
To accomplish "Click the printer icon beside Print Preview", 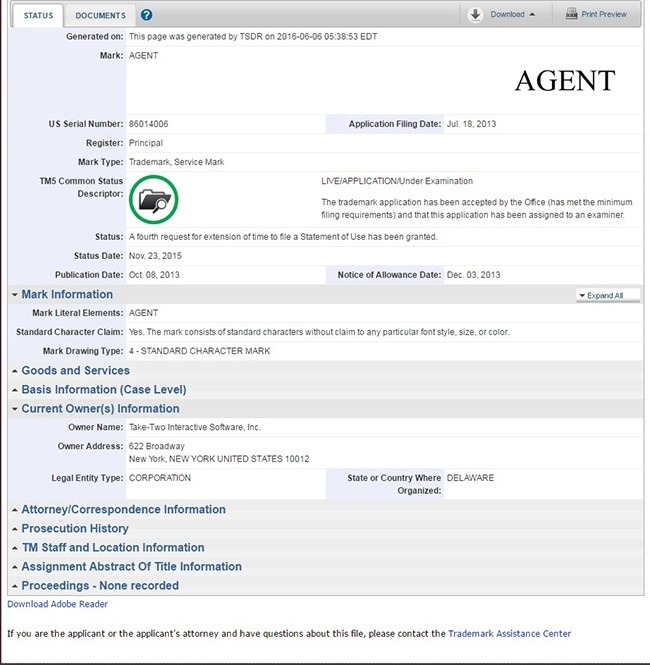I will point(572,14).
